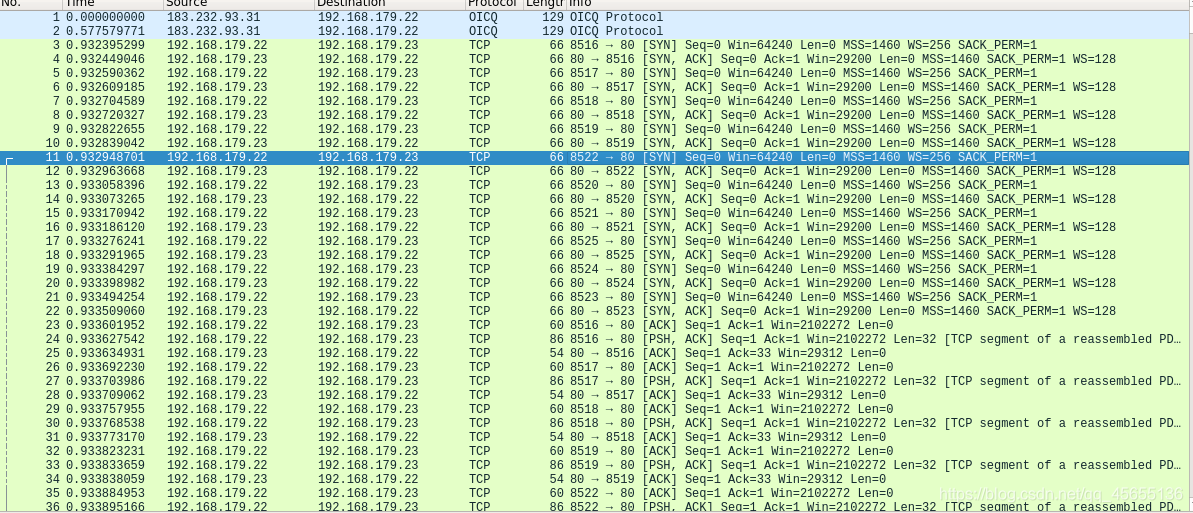1193x513 pixels.
Task: Select packet 32, the 8519 → 80 ACK
Action: click(596, 451)
